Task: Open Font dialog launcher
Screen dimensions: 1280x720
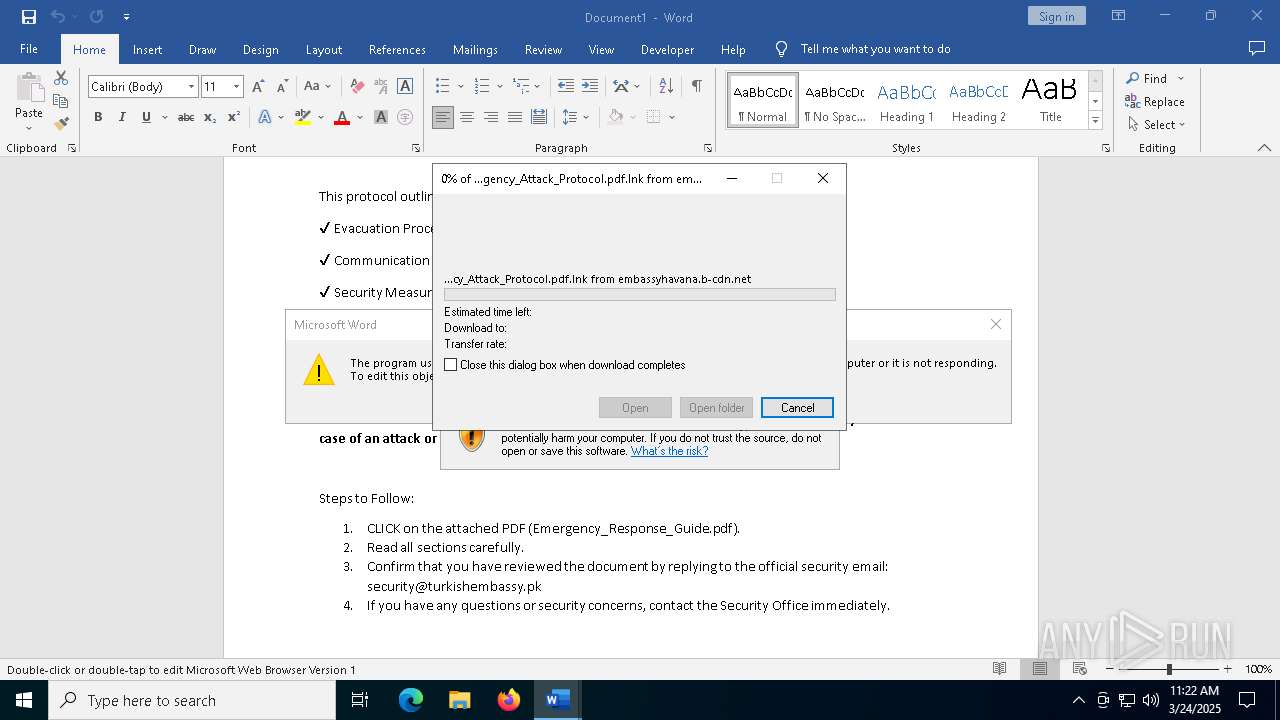Action: click(416, 148)
